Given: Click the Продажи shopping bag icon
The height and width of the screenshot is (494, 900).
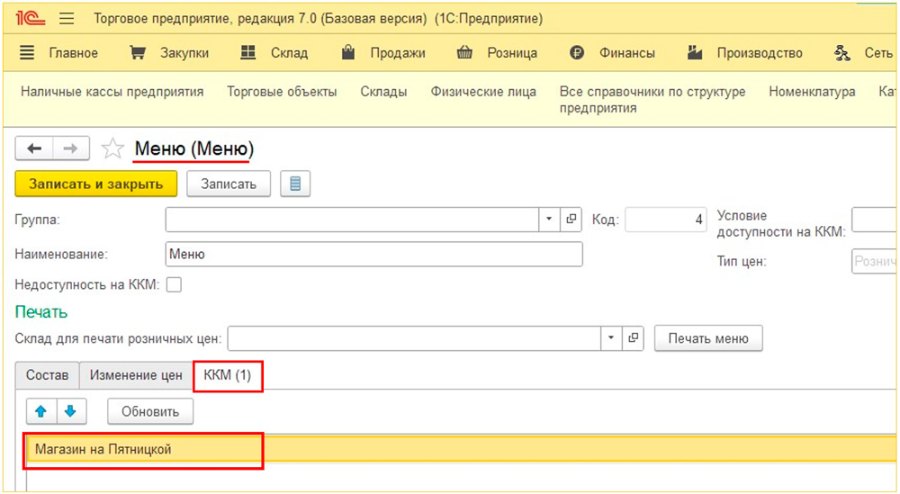Looking at the screenshot, I should (x=348, y=53).
